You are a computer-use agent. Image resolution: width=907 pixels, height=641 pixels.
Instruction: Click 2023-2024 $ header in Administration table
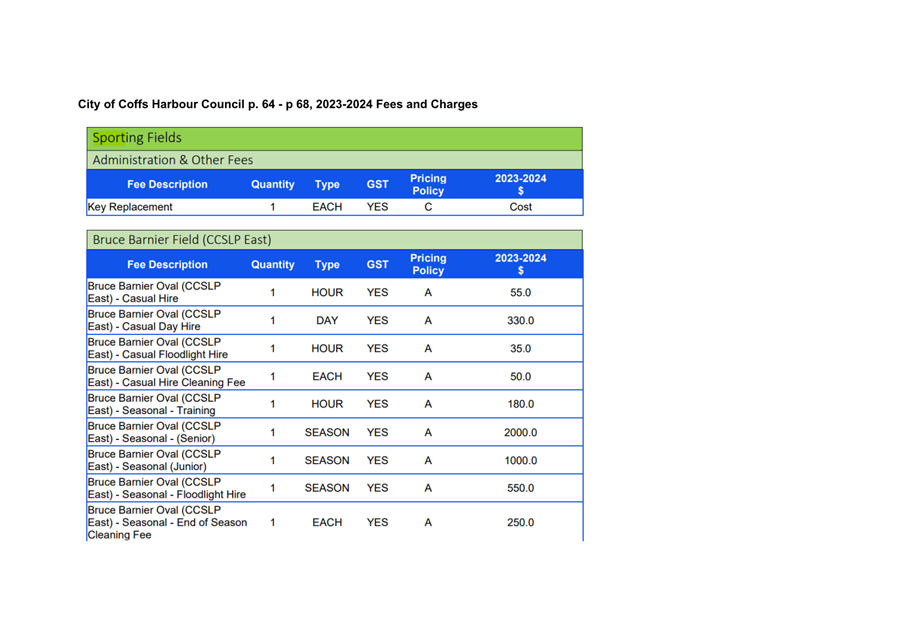coord(521,185)
